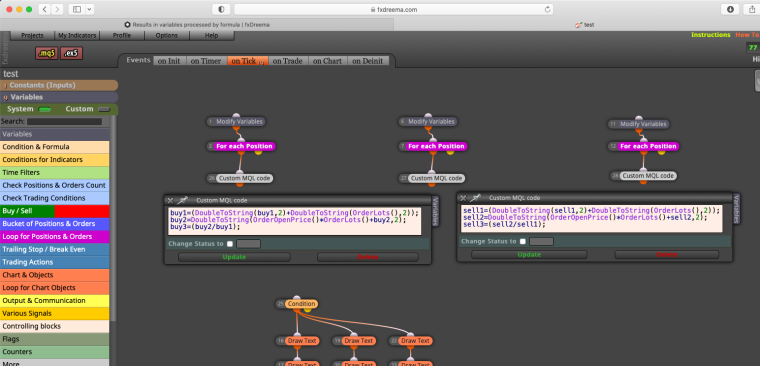This screenshot has height=366, width=760.
Task: Open Safari downloads icon
Action: [x=730, y=9]
